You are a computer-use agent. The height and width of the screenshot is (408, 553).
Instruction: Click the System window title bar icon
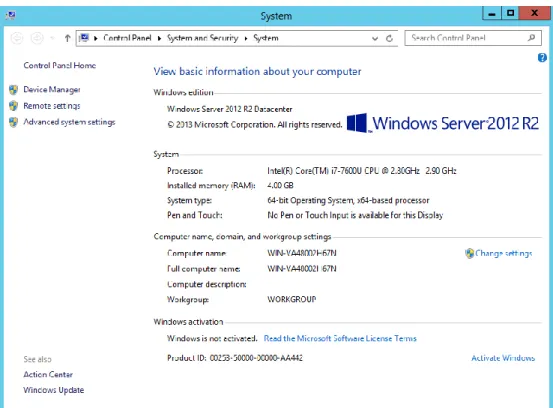11,15
